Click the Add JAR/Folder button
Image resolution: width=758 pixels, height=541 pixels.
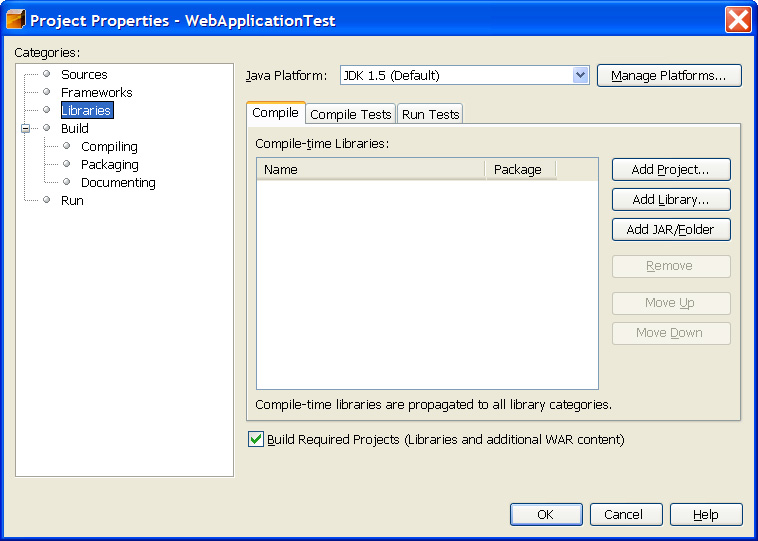(x=670, y=230)
